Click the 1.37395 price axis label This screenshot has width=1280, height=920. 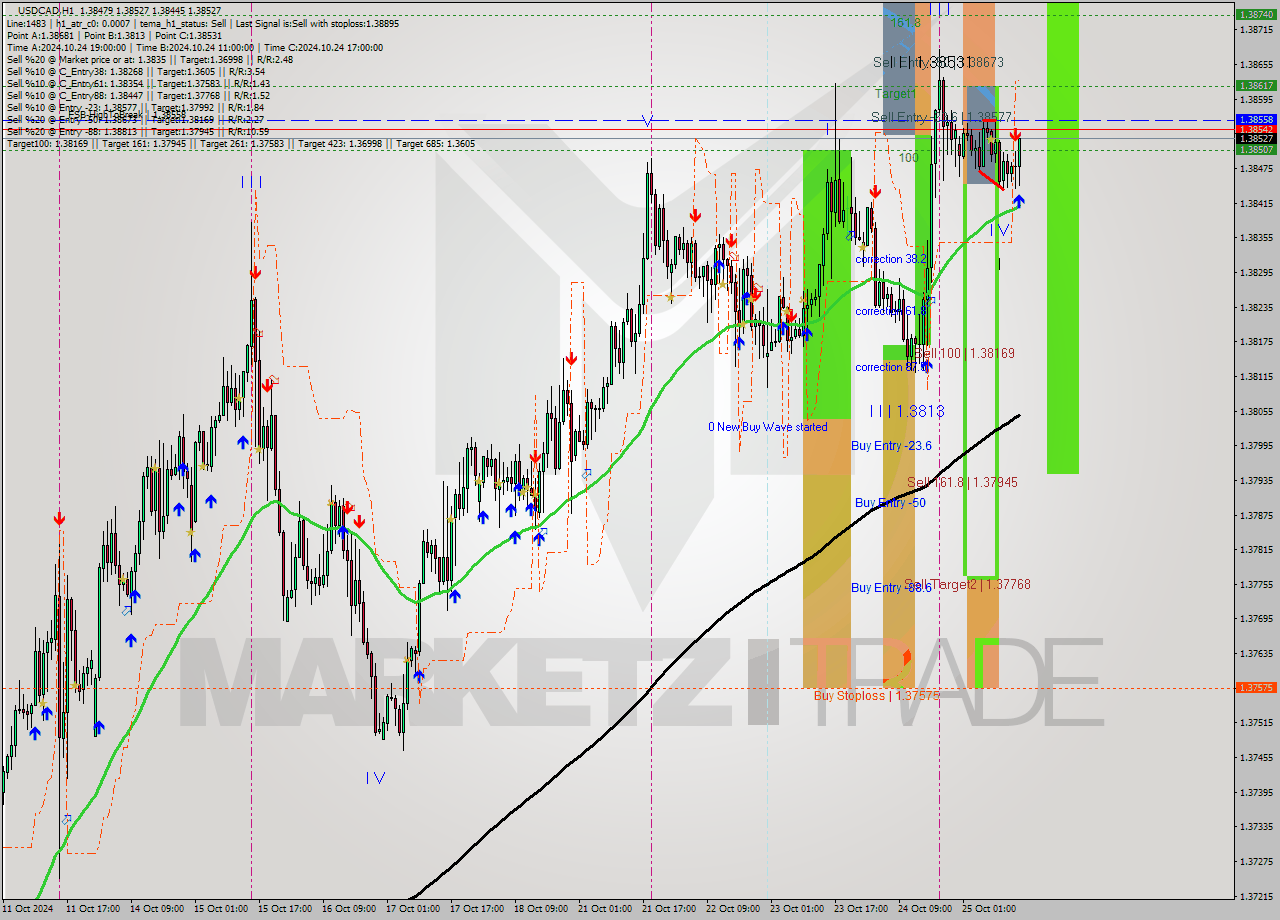(1255, 792)
